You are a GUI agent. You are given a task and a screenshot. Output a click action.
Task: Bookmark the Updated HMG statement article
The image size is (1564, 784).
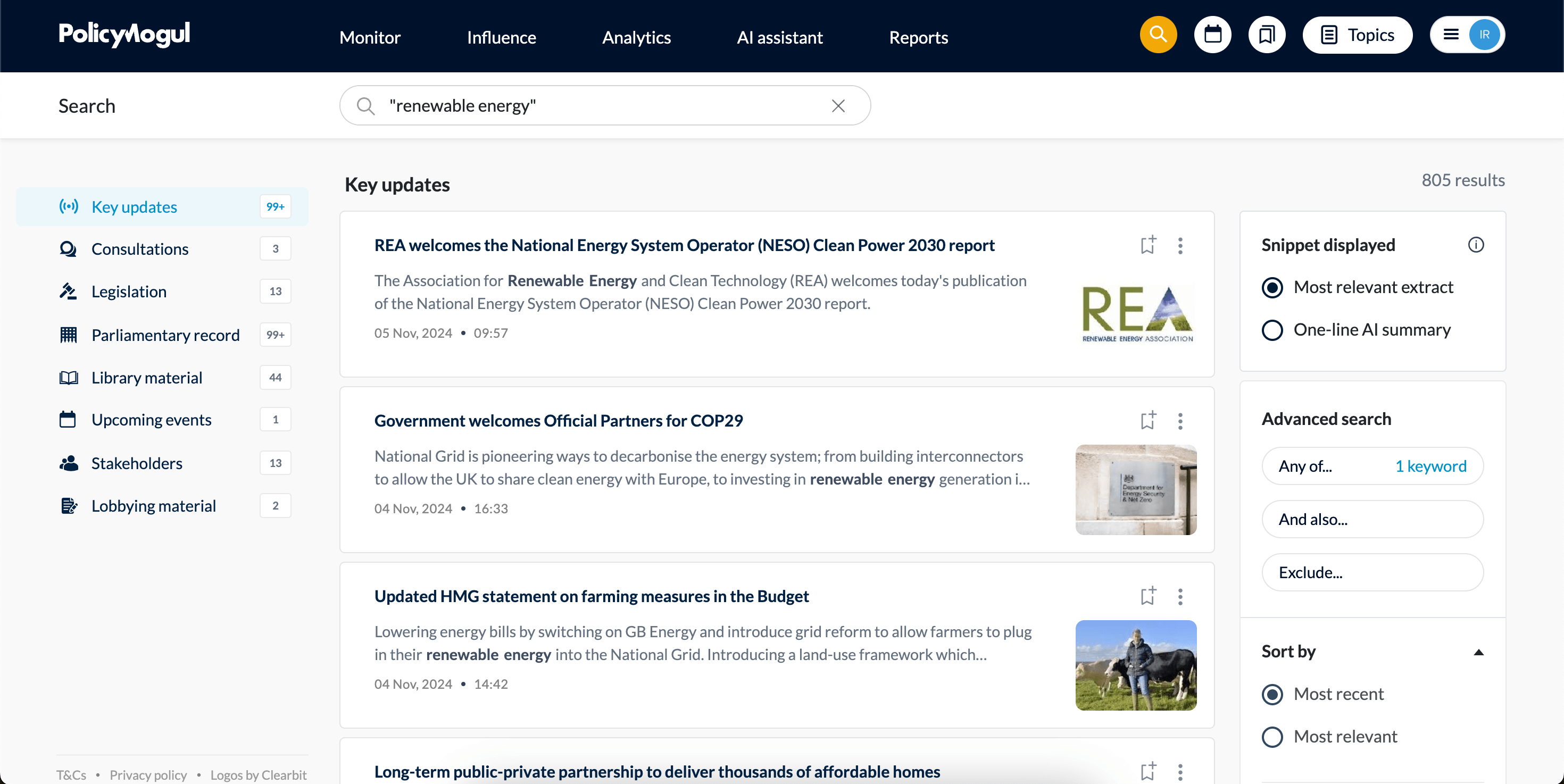(1147, 596)
